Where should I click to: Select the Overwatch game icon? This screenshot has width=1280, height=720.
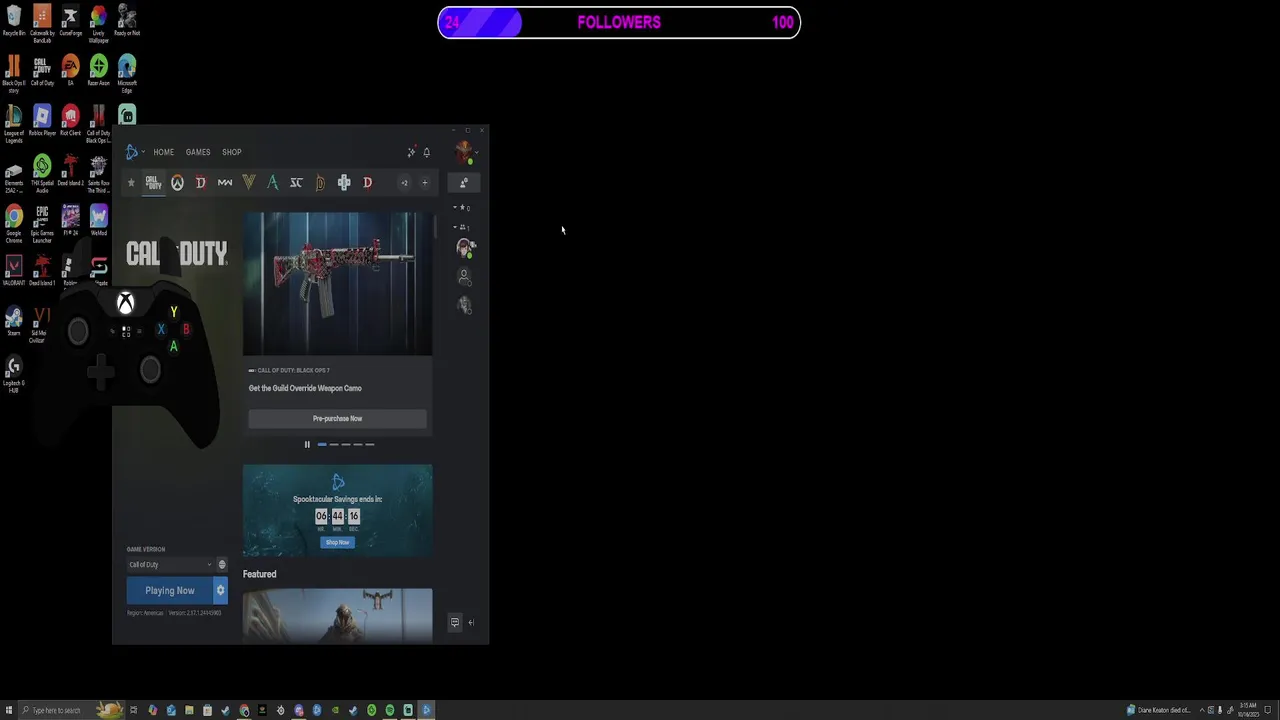tap(177, 183)
